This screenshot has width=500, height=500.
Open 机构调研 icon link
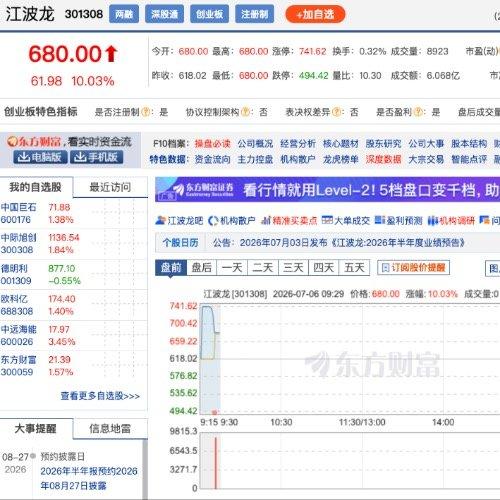pos(451,220)
